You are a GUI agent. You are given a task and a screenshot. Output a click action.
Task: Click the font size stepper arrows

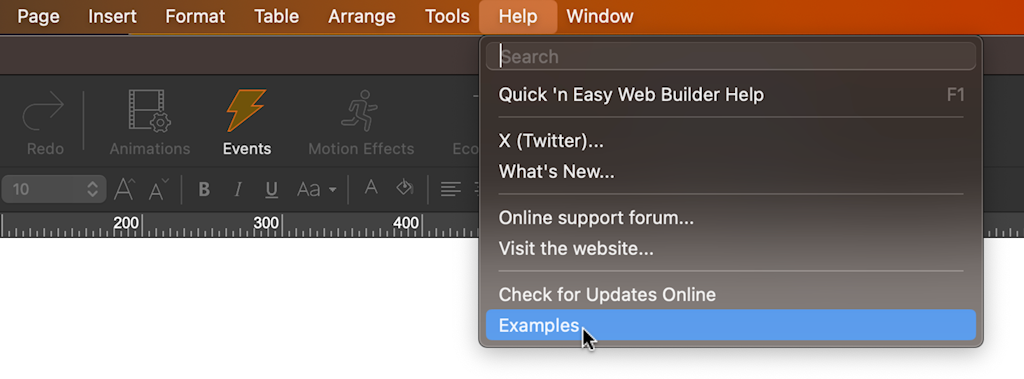point(92,190)
